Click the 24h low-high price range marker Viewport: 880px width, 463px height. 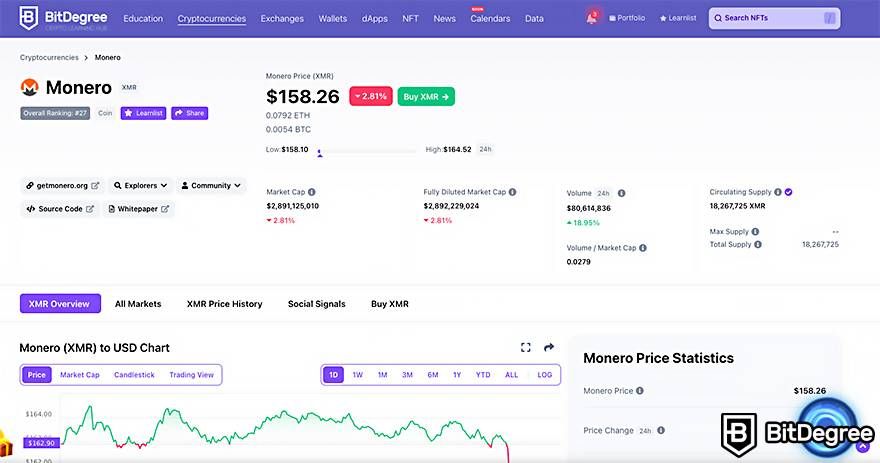319,152
